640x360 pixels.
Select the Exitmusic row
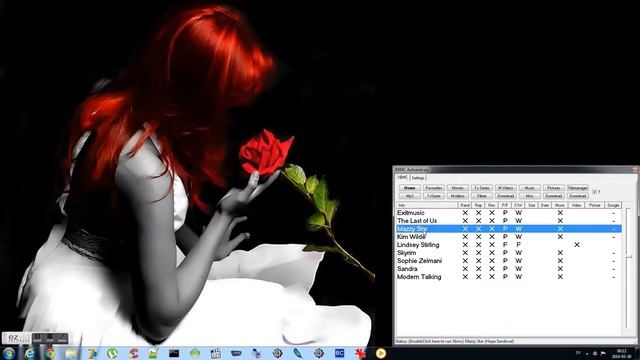pyautogui.click(x=509, y=213)
